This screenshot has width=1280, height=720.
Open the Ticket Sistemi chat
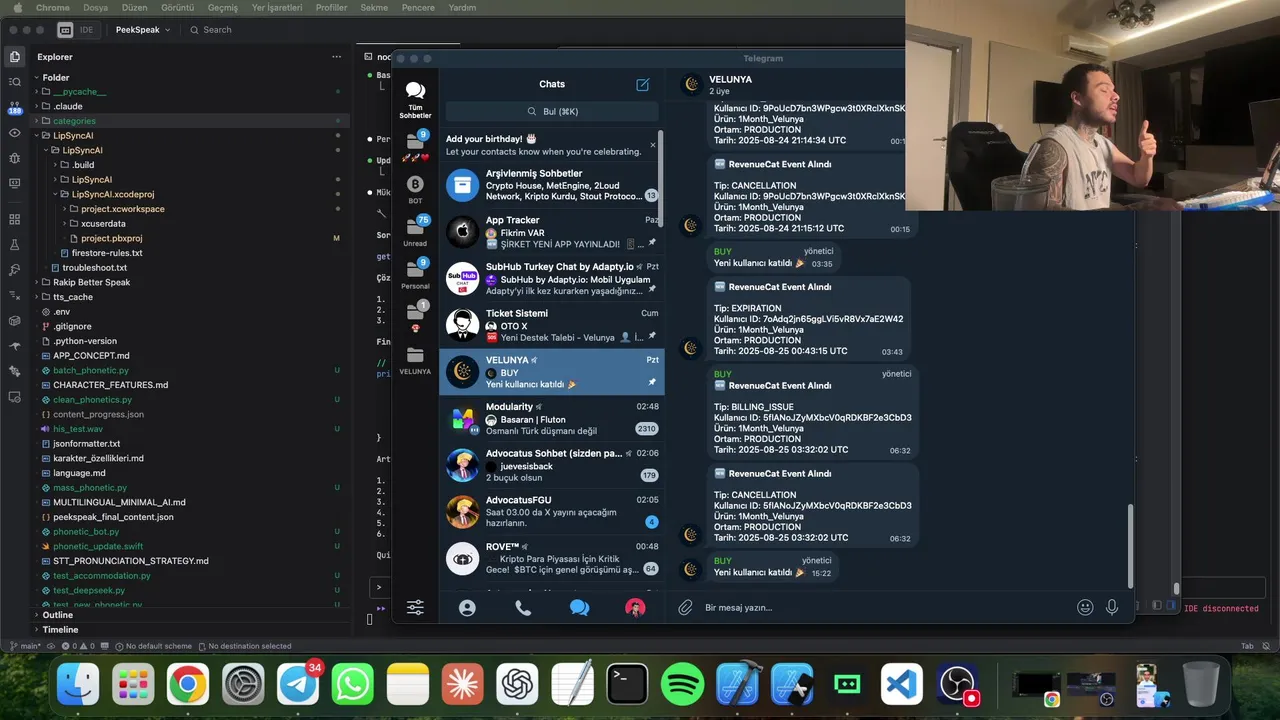coord(552,325)
